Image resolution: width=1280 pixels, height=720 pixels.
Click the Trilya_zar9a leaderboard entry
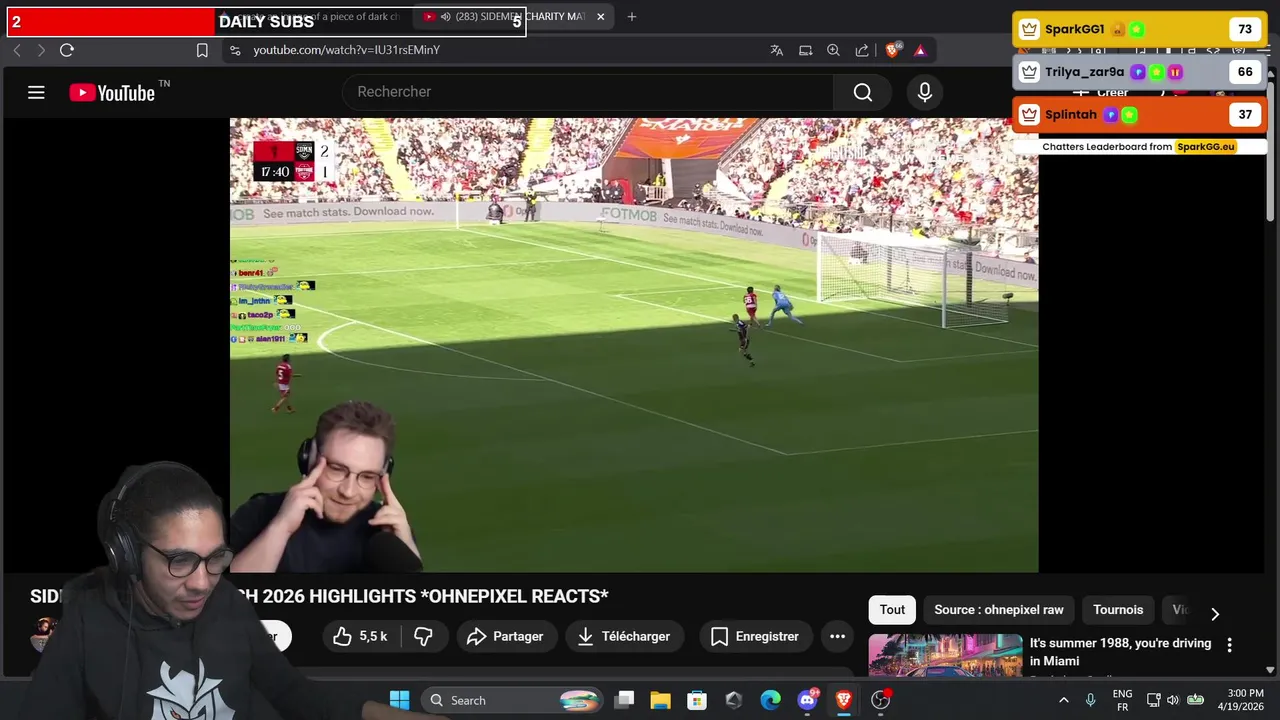click(1139, 72)
